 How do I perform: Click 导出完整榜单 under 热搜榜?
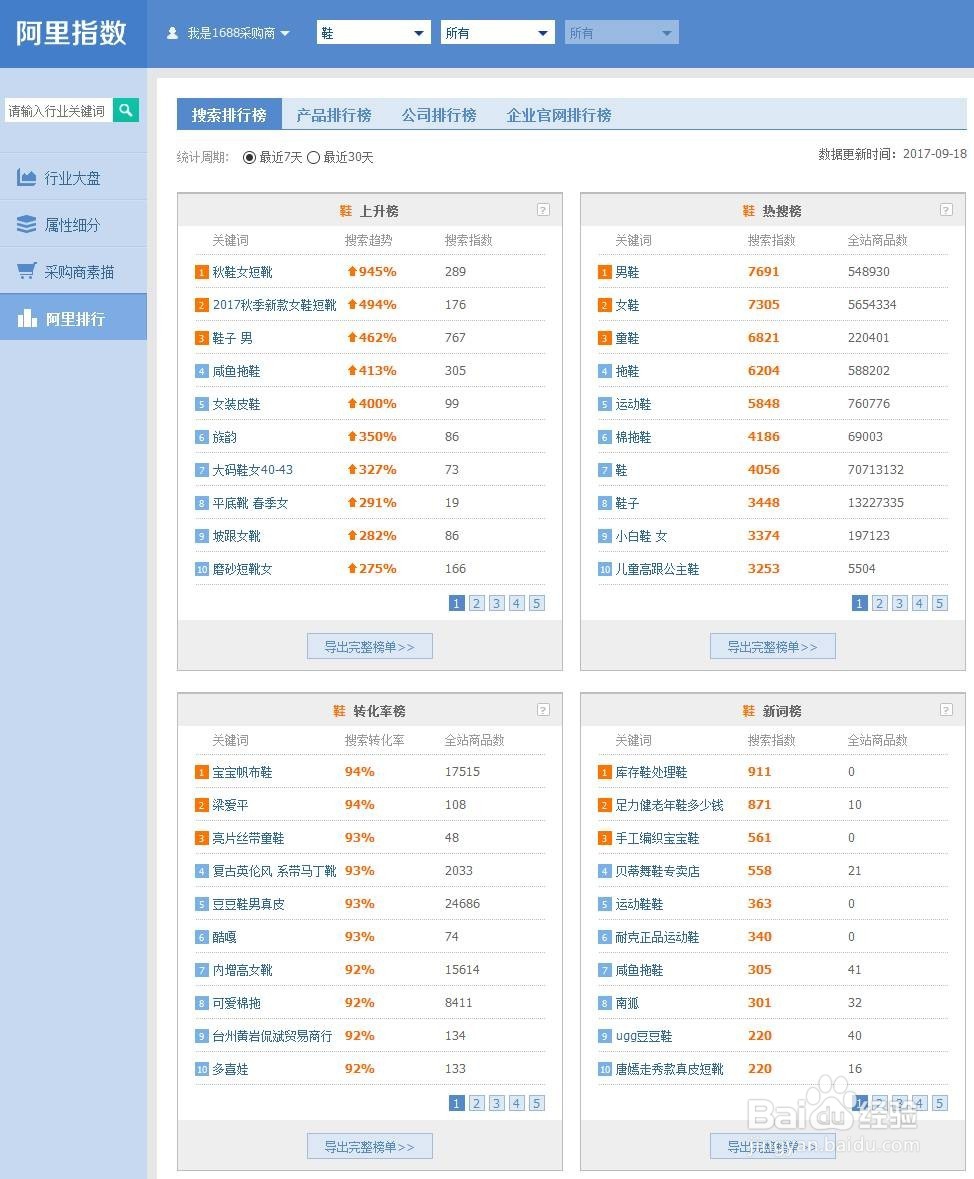click(x=772, y=646)
